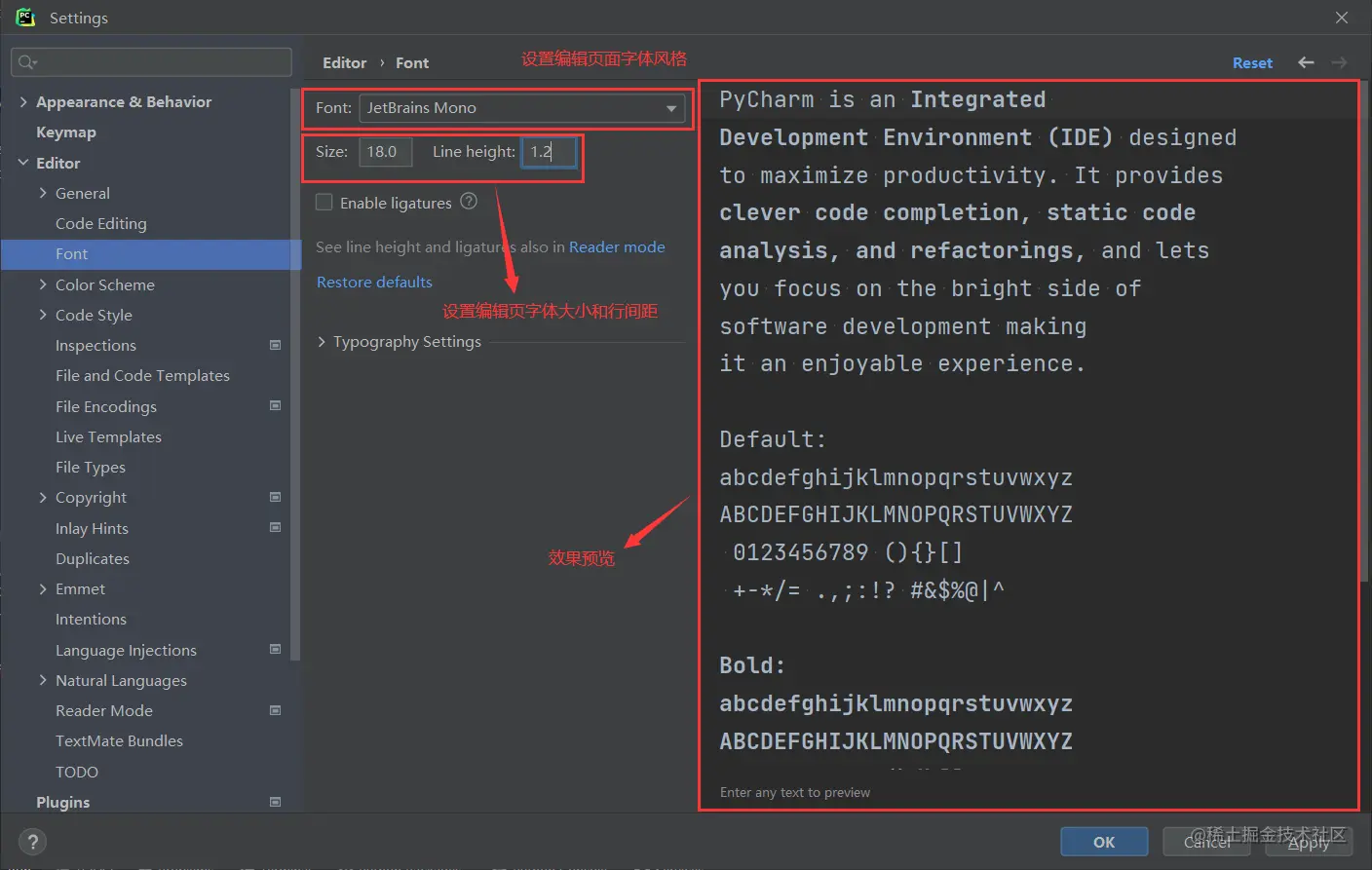Viewport: 1372px width, 870px height.
Task: Click the Inspections tree item
Action: point(95,345)
